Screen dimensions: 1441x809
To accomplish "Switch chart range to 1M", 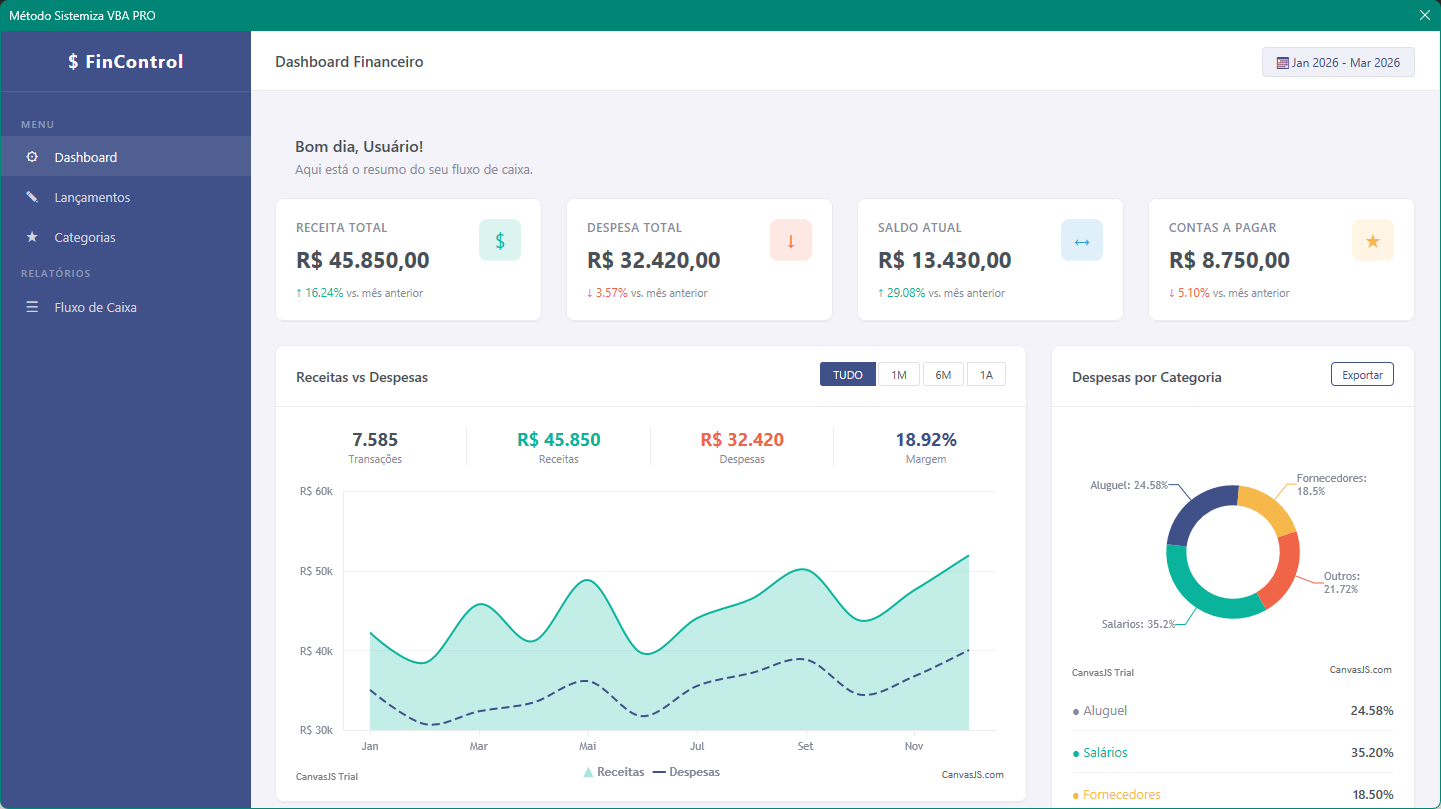I will [899, 374].
